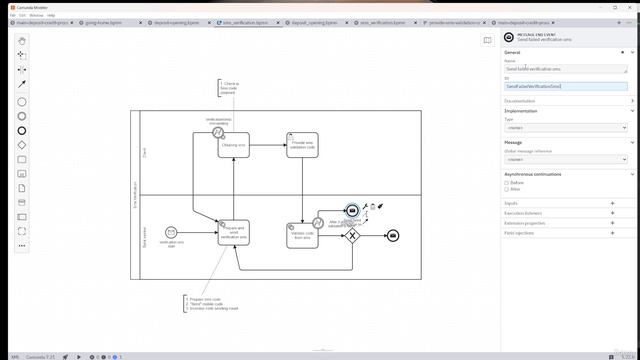Select the Validate code from sms task
Screen dimensions: 640x360
point(302,236)
